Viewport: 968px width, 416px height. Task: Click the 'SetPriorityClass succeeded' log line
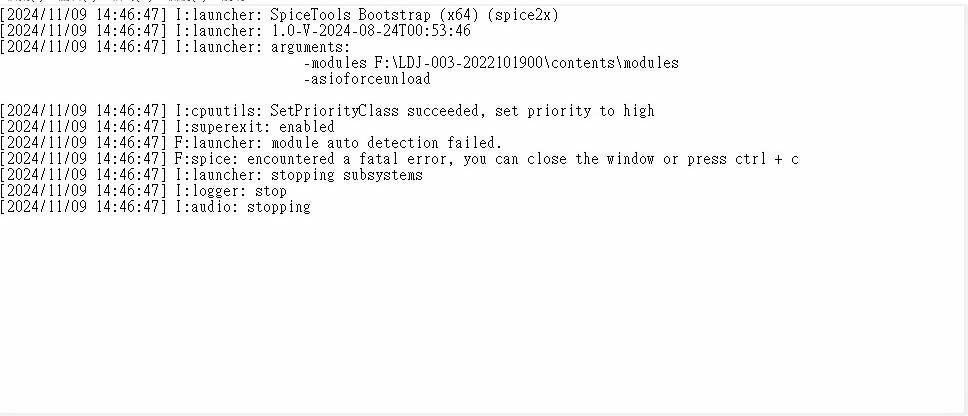pyautogui.click(x=327, y=111)
